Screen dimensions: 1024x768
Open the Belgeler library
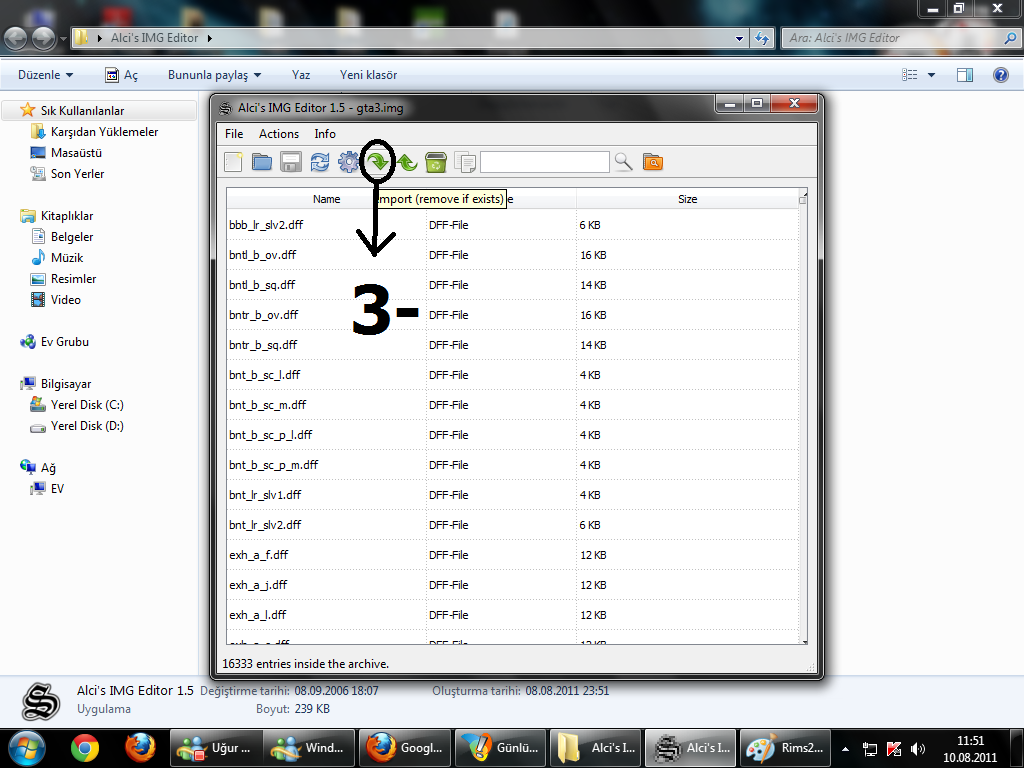coord(72,237)
